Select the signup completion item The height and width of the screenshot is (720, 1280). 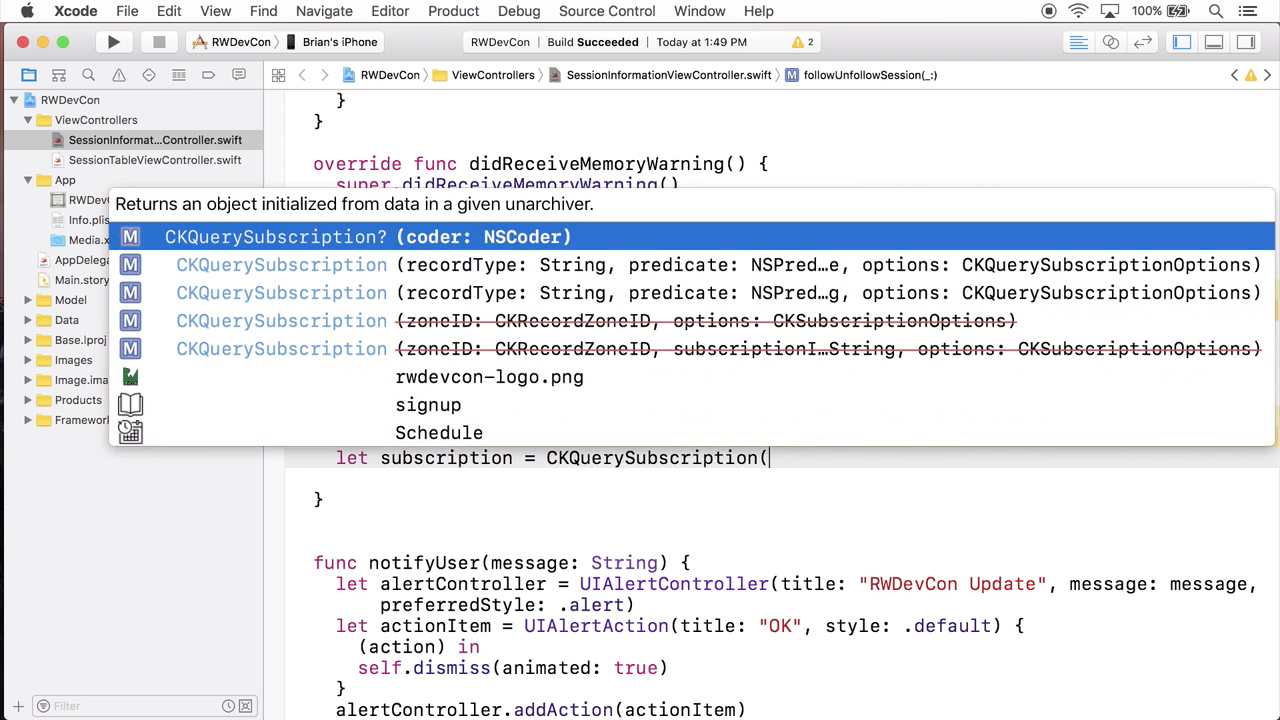coord(692,405)
